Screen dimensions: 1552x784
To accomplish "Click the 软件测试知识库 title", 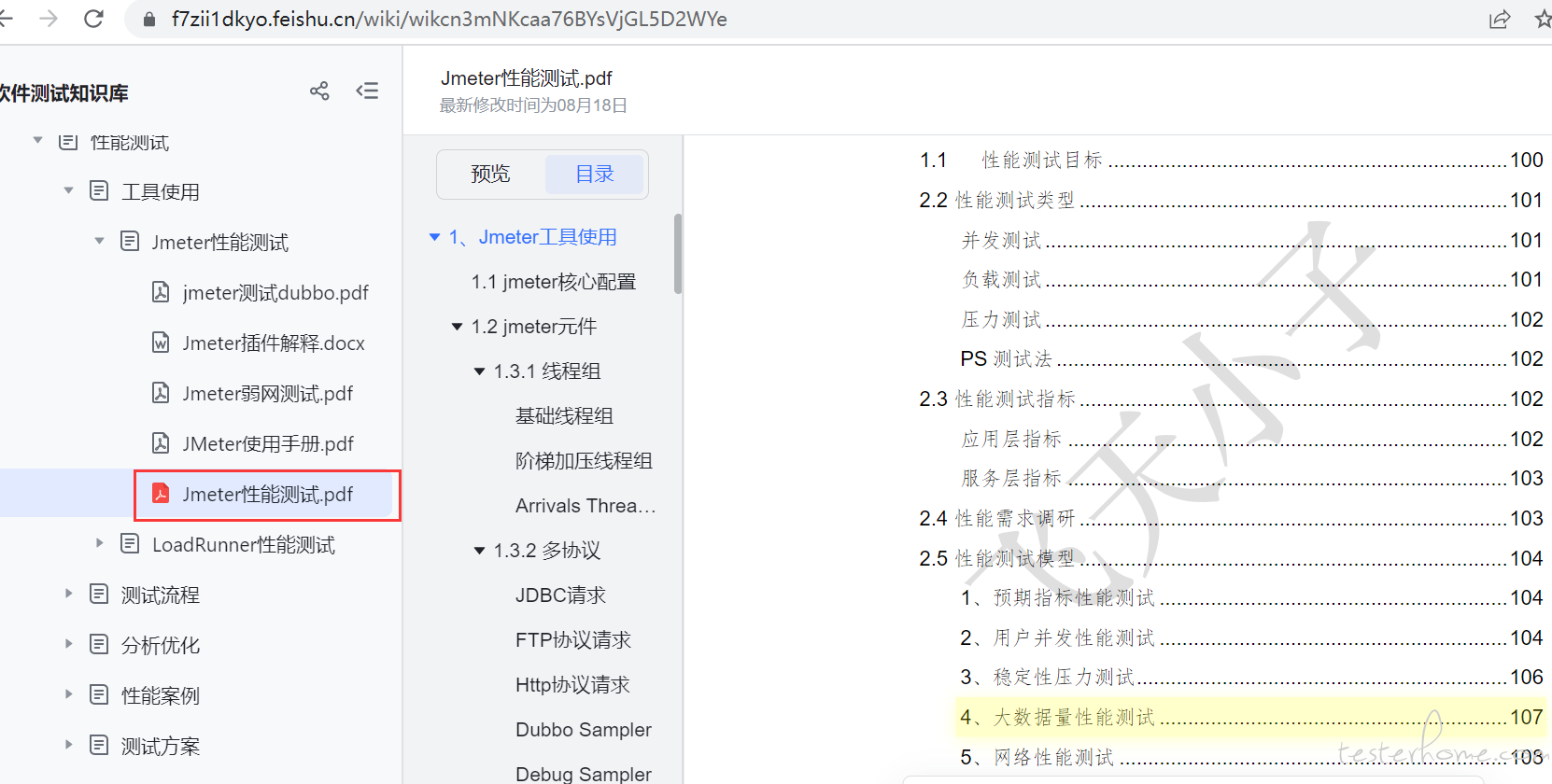I will [x=63, y=93].
